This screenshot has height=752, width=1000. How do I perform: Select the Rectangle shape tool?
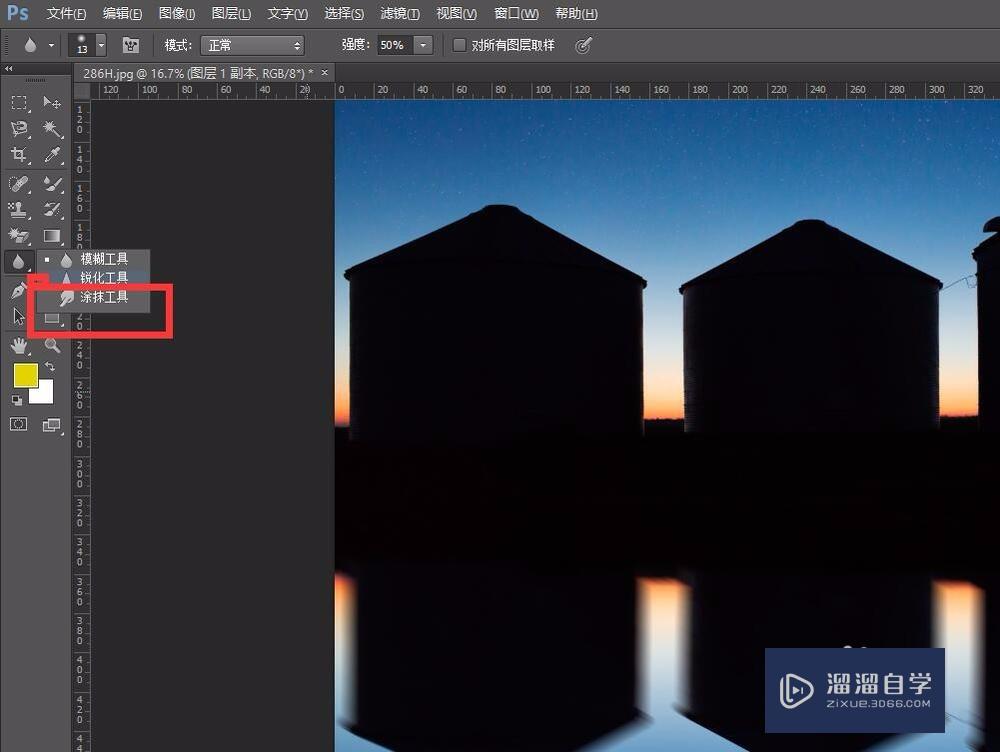52,319
